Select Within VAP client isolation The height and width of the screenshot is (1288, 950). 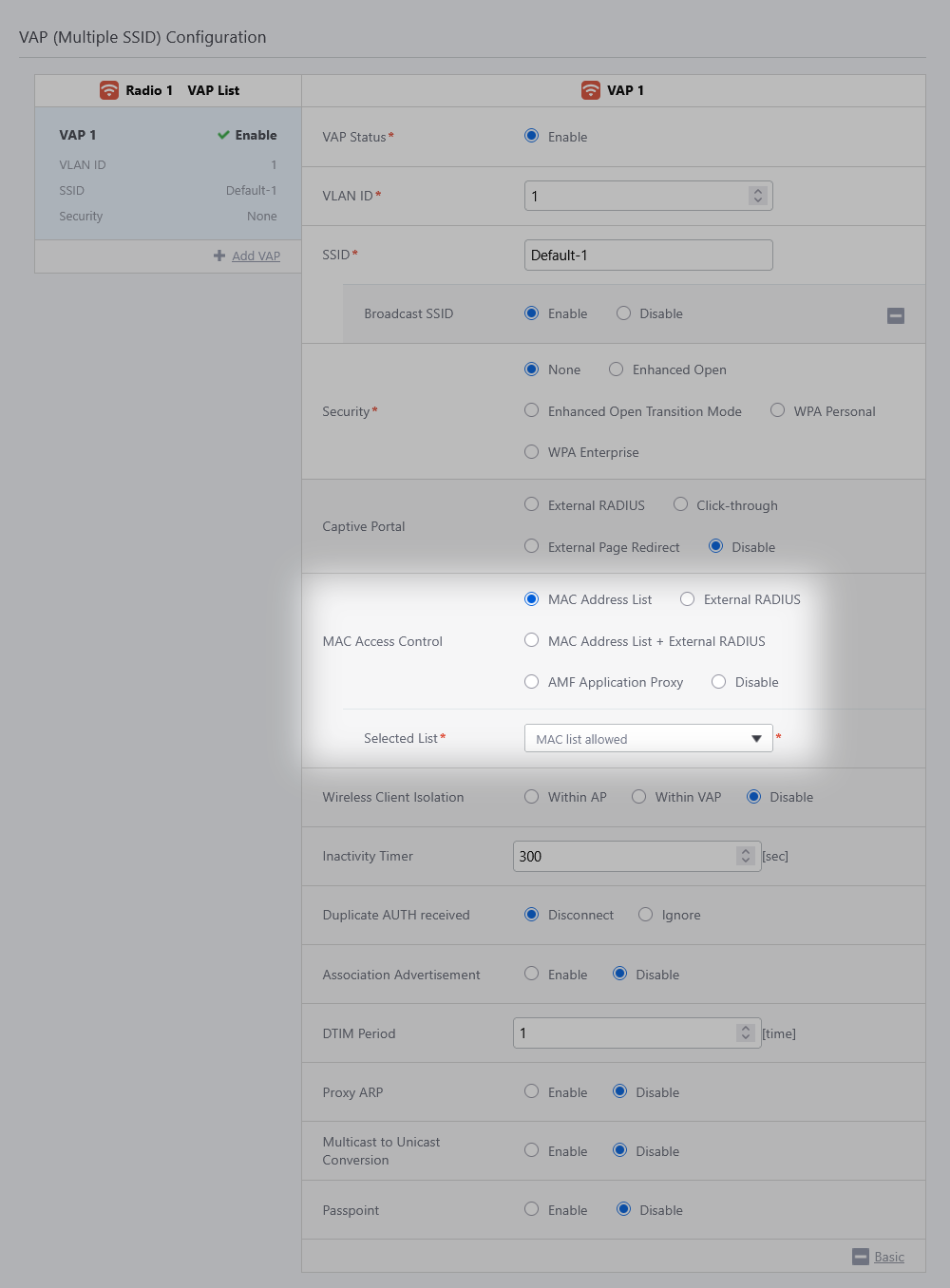[639, 797]
